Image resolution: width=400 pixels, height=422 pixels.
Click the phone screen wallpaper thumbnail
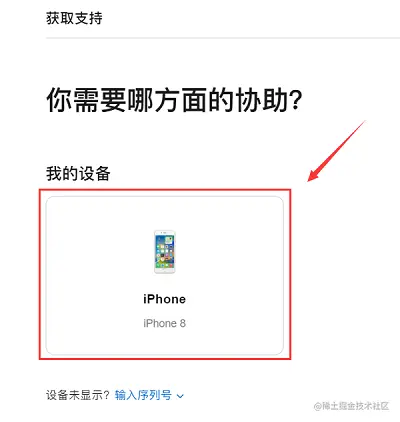(165, 251)
